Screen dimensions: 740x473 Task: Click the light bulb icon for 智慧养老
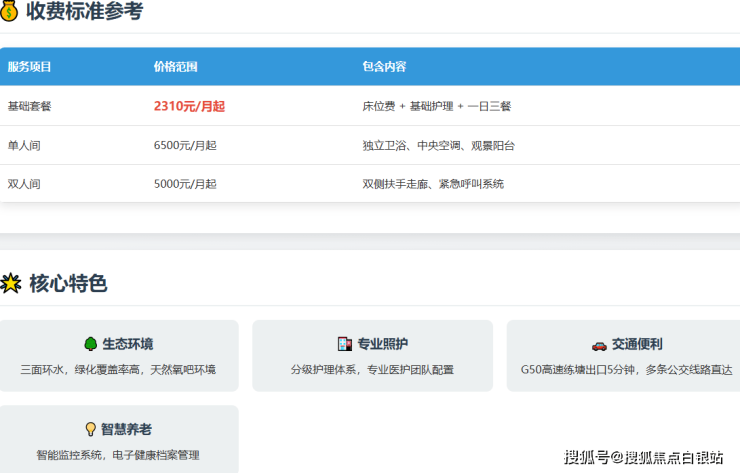tap(90, 429)
